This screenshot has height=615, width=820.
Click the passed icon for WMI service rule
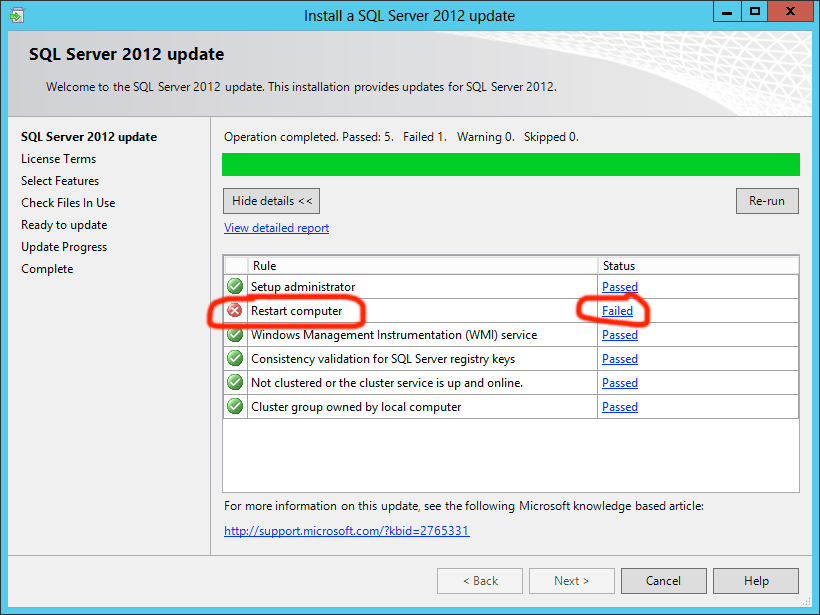[x=234, y=335]
